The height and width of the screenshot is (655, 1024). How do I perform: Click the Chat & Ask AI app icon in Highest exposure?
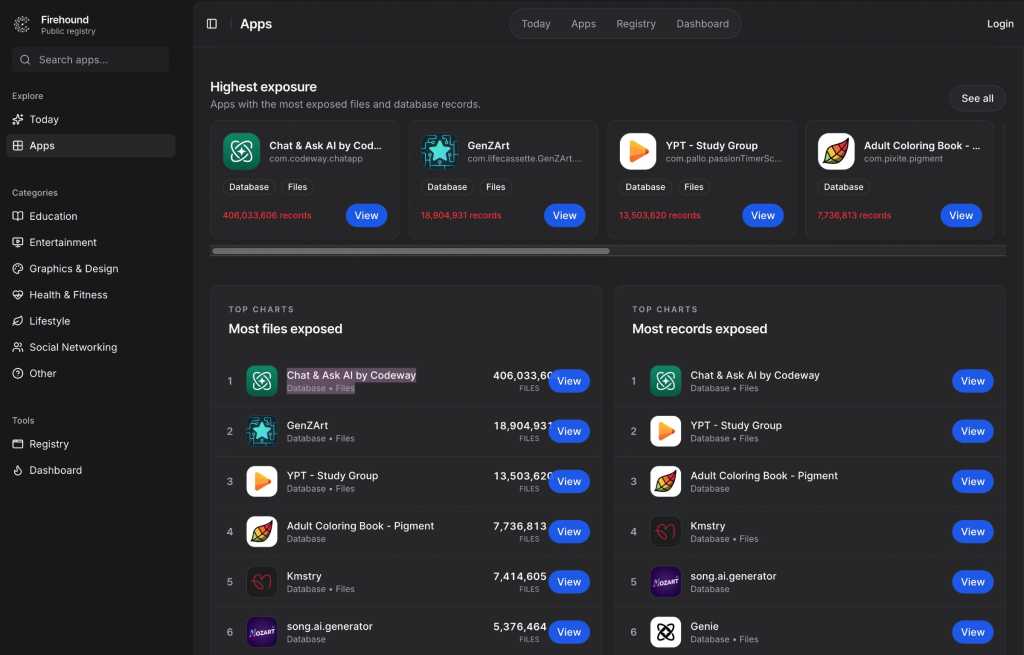[x=241, y=152]
